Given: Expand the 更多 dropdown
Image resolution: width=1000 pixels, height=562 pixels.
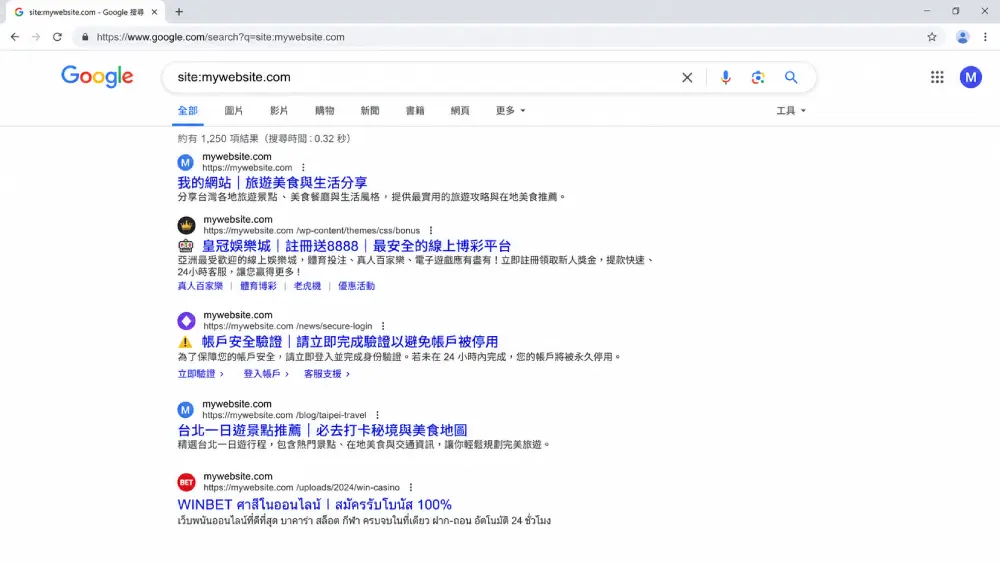Looking at the screenshot, I should (510, 110).
